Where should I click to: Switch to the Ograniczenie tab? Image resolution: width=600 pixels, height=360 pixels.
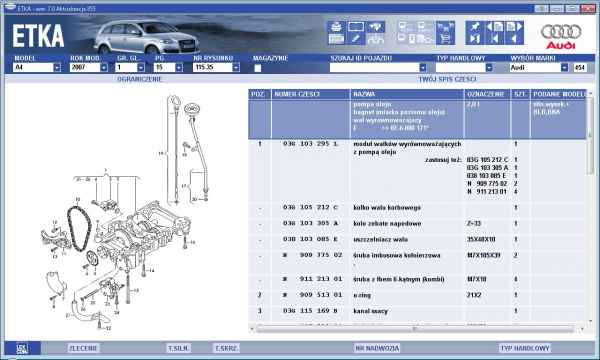coord(139,79)
